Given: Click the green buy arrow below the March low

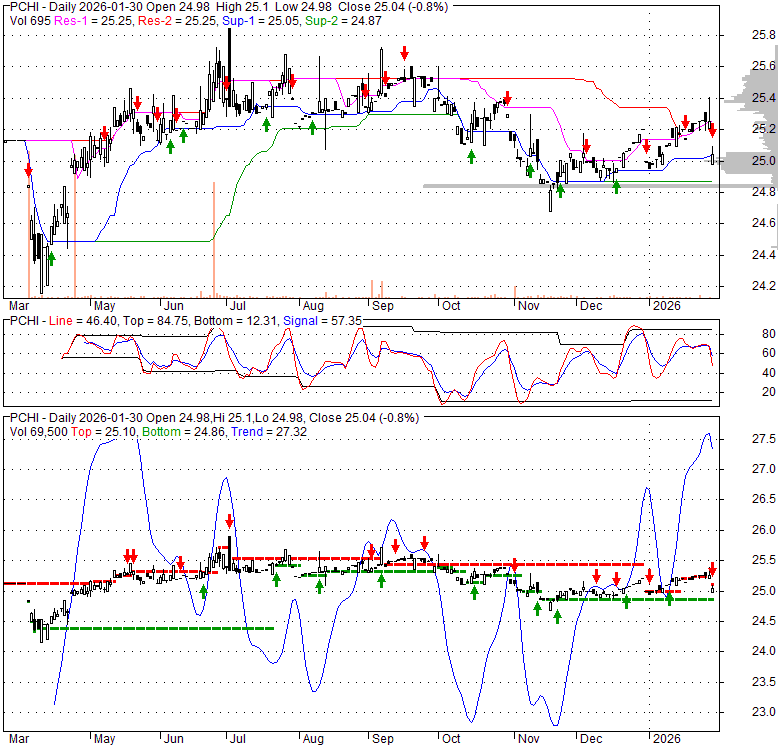Looking at the screenshot, I should tap(51, 259).
